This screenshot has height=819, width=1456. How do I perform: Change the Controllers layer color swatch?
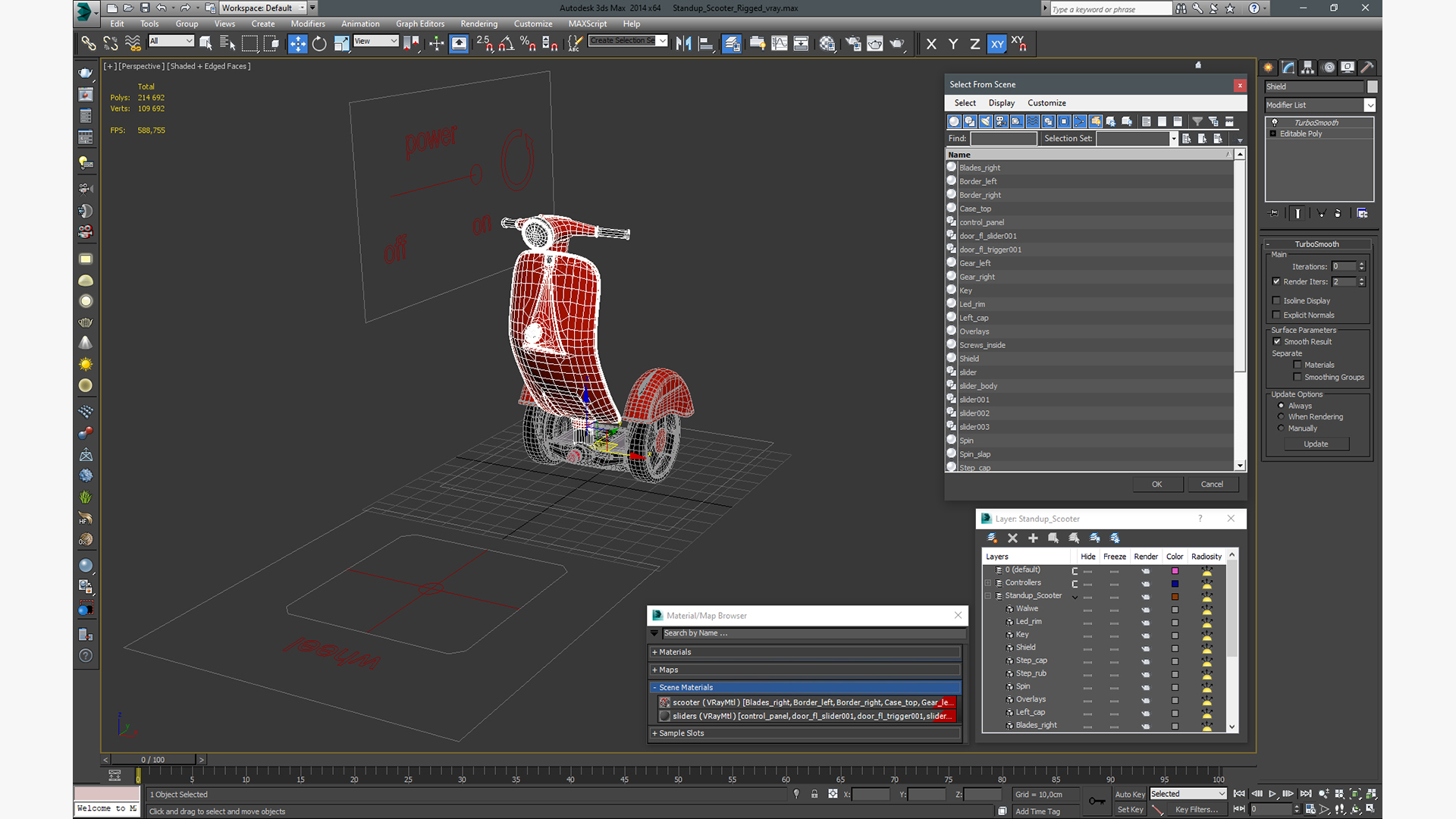1175,583
